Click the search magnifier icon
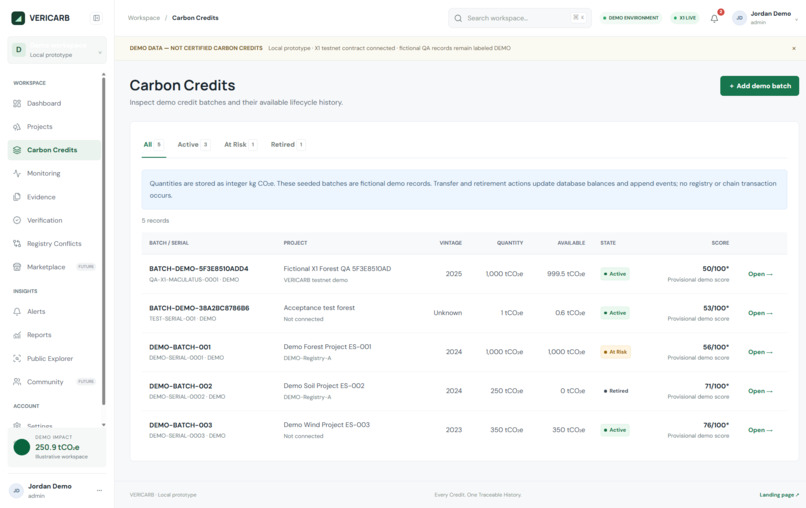The image size is (806, 508). click(458, 18)
